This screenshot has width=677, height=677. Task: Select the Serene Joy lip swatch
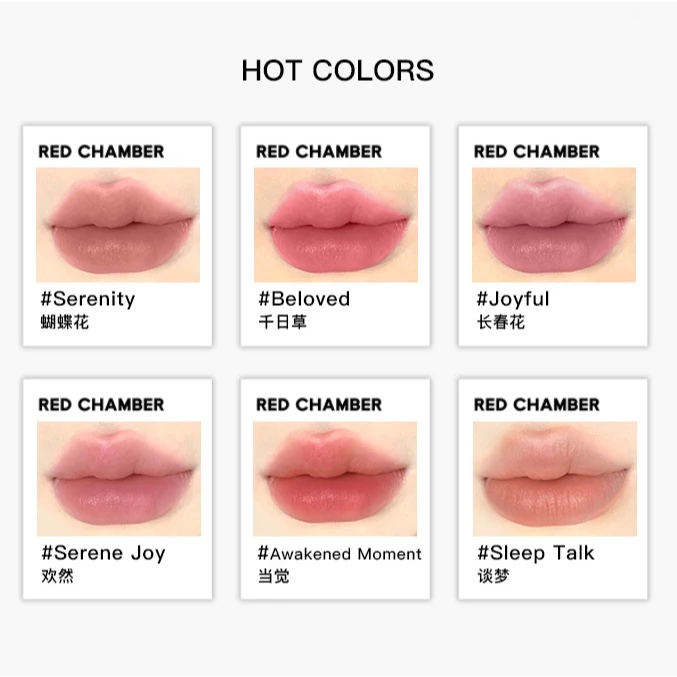point(119,479)
